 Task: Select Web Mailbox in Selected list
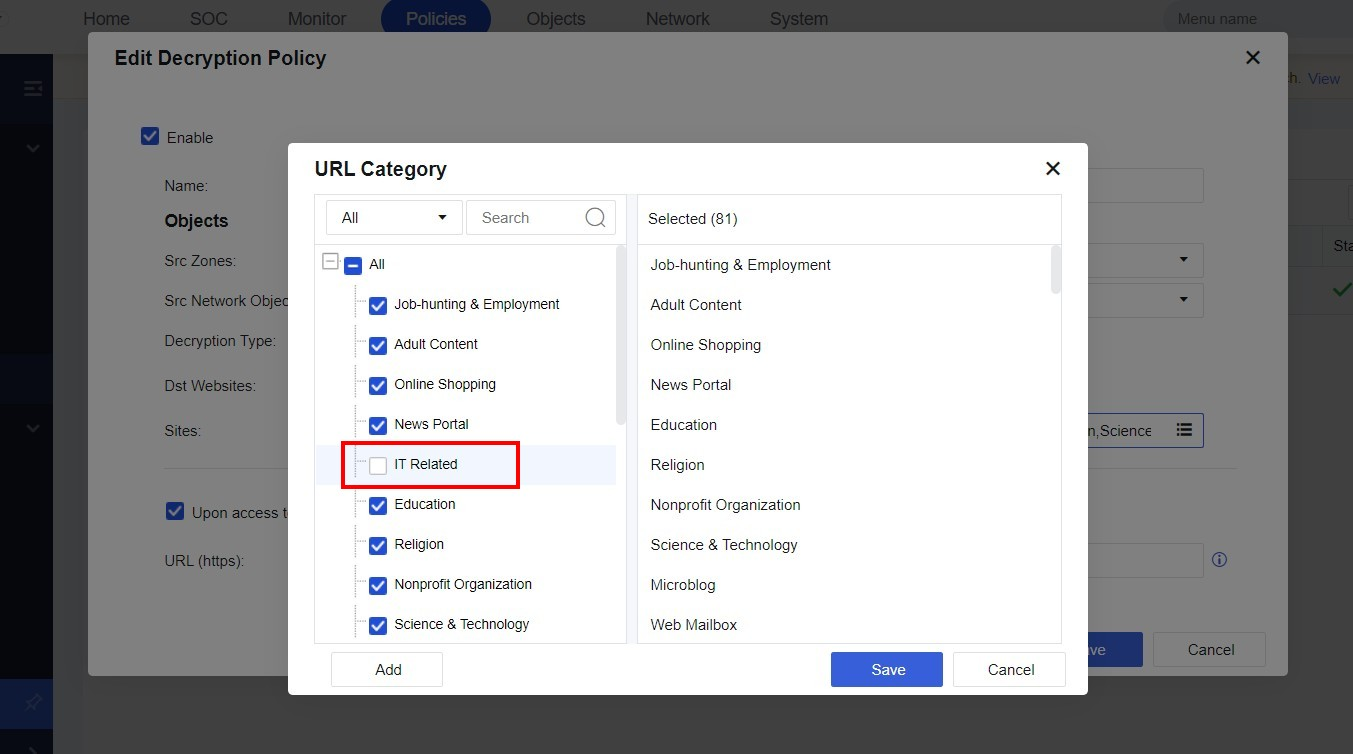coord(694,625)
